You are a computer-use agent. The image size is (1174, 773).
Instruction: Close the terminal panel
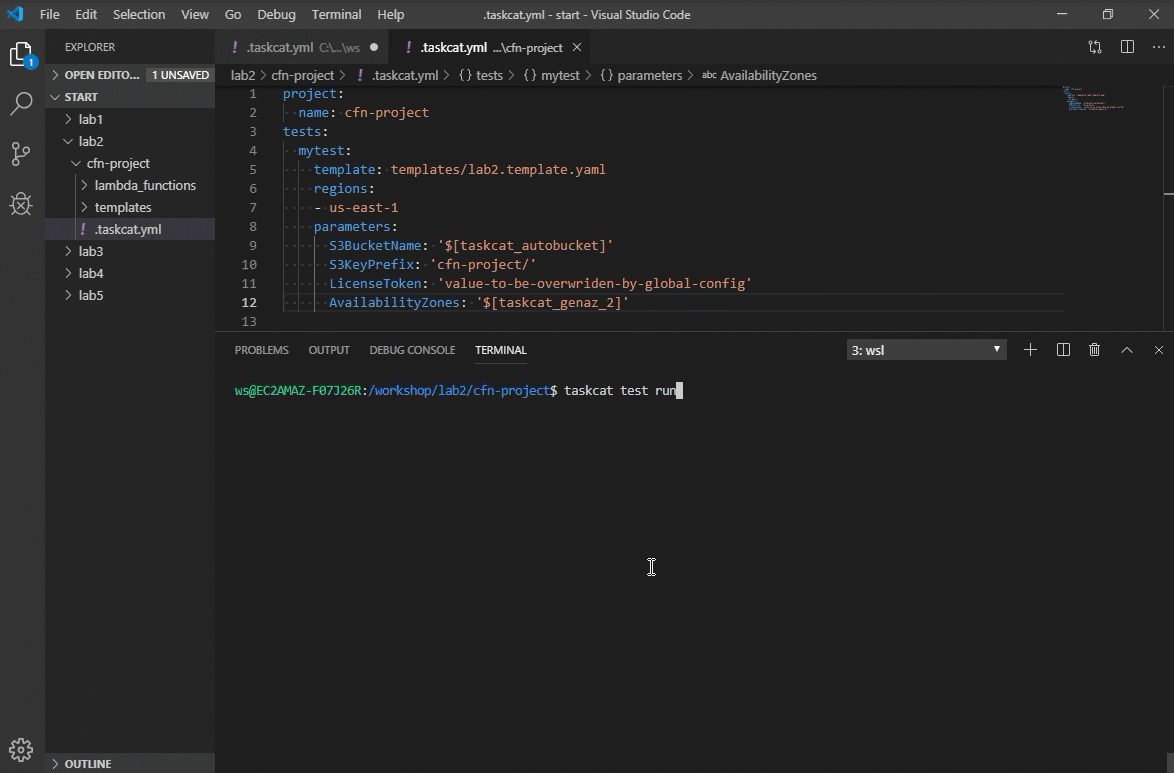(1158, 350)
